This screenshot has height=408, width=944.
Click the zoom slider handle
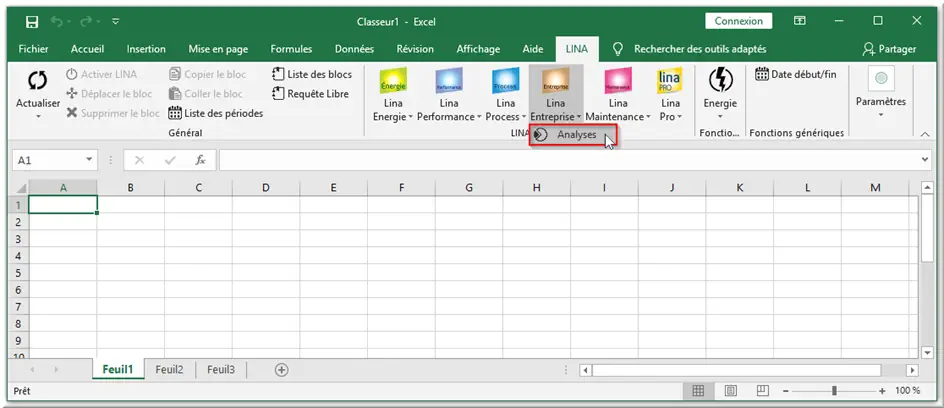[x=834, y=391]
